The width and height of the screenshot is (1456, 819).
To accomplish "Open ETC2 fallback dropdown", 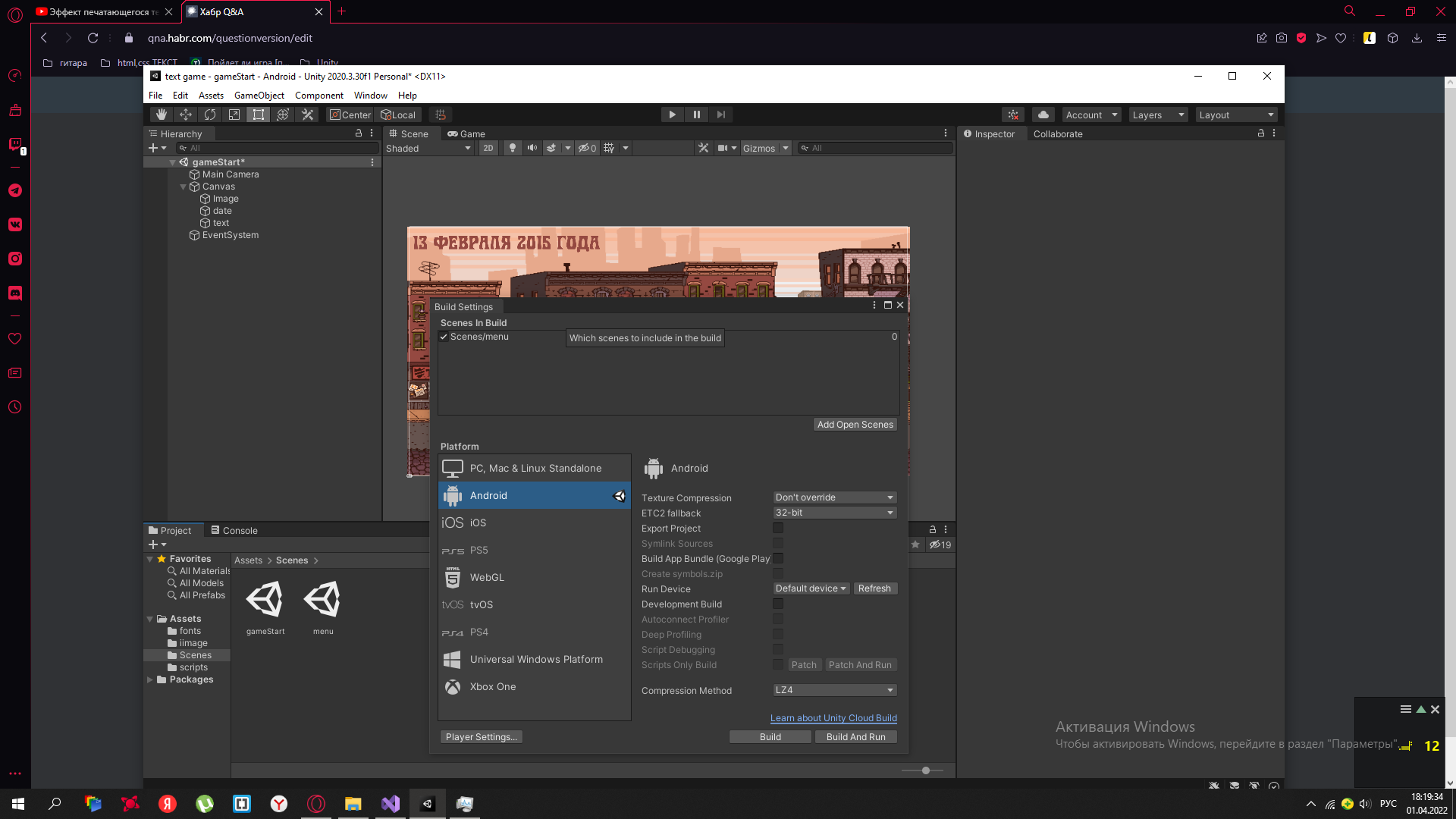I will click(835, 513).
